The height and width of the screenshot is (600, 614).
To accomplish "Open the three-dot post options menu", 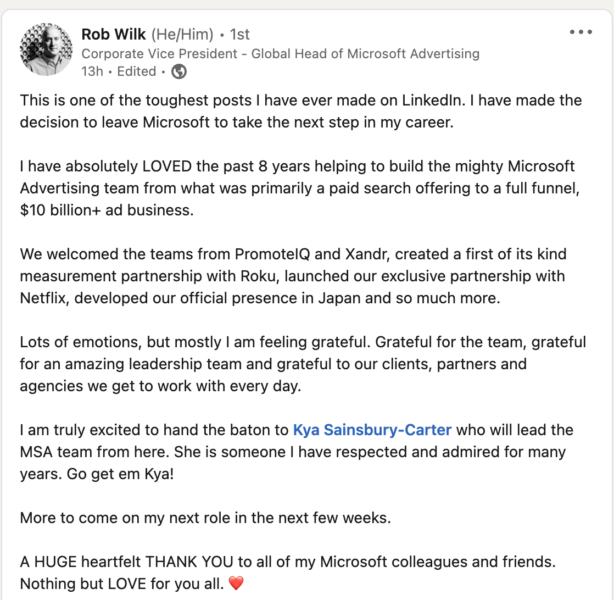I will tap(581, 32).
